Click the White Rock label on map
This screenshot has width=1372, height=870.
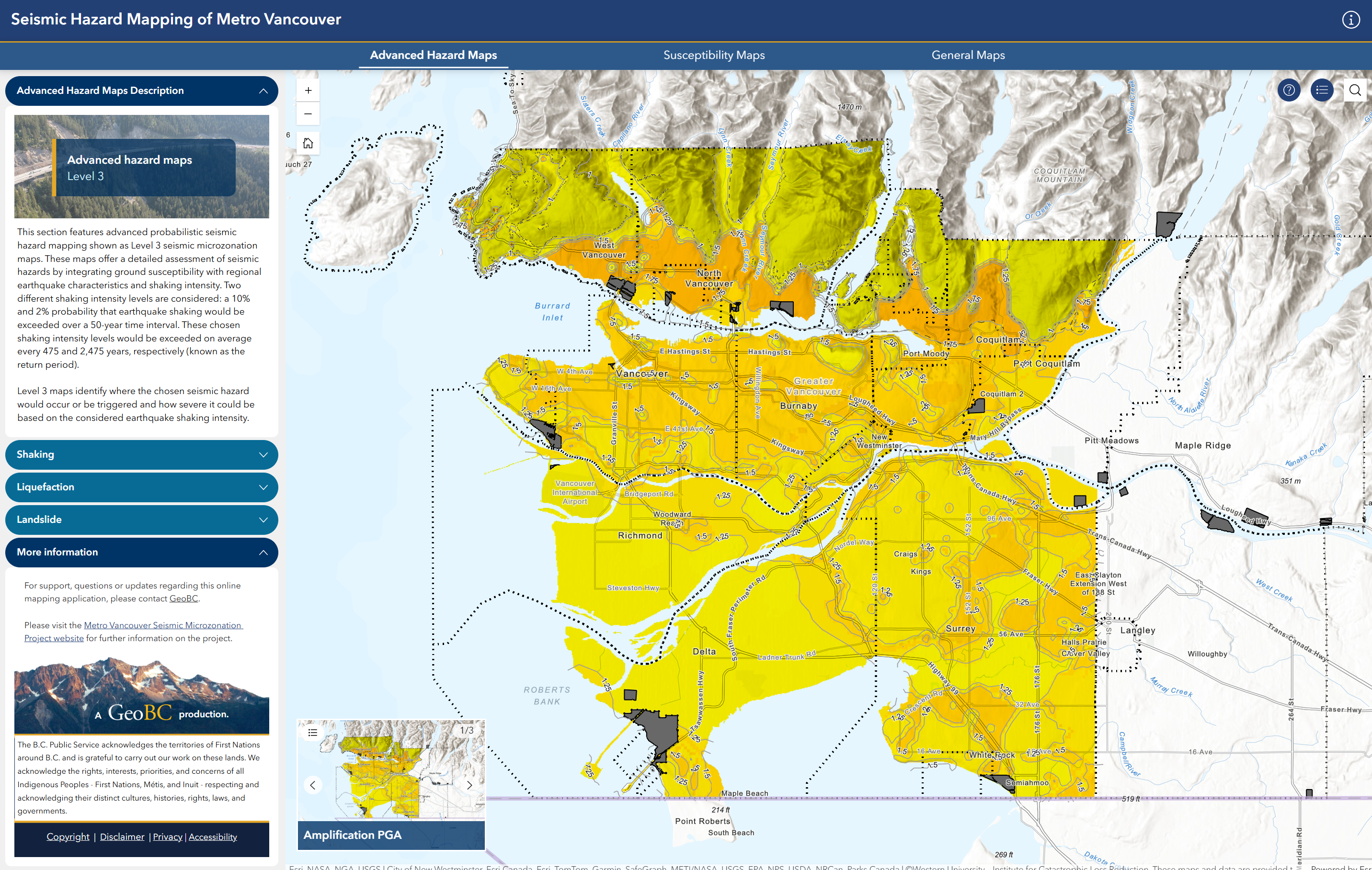(992, 755)
